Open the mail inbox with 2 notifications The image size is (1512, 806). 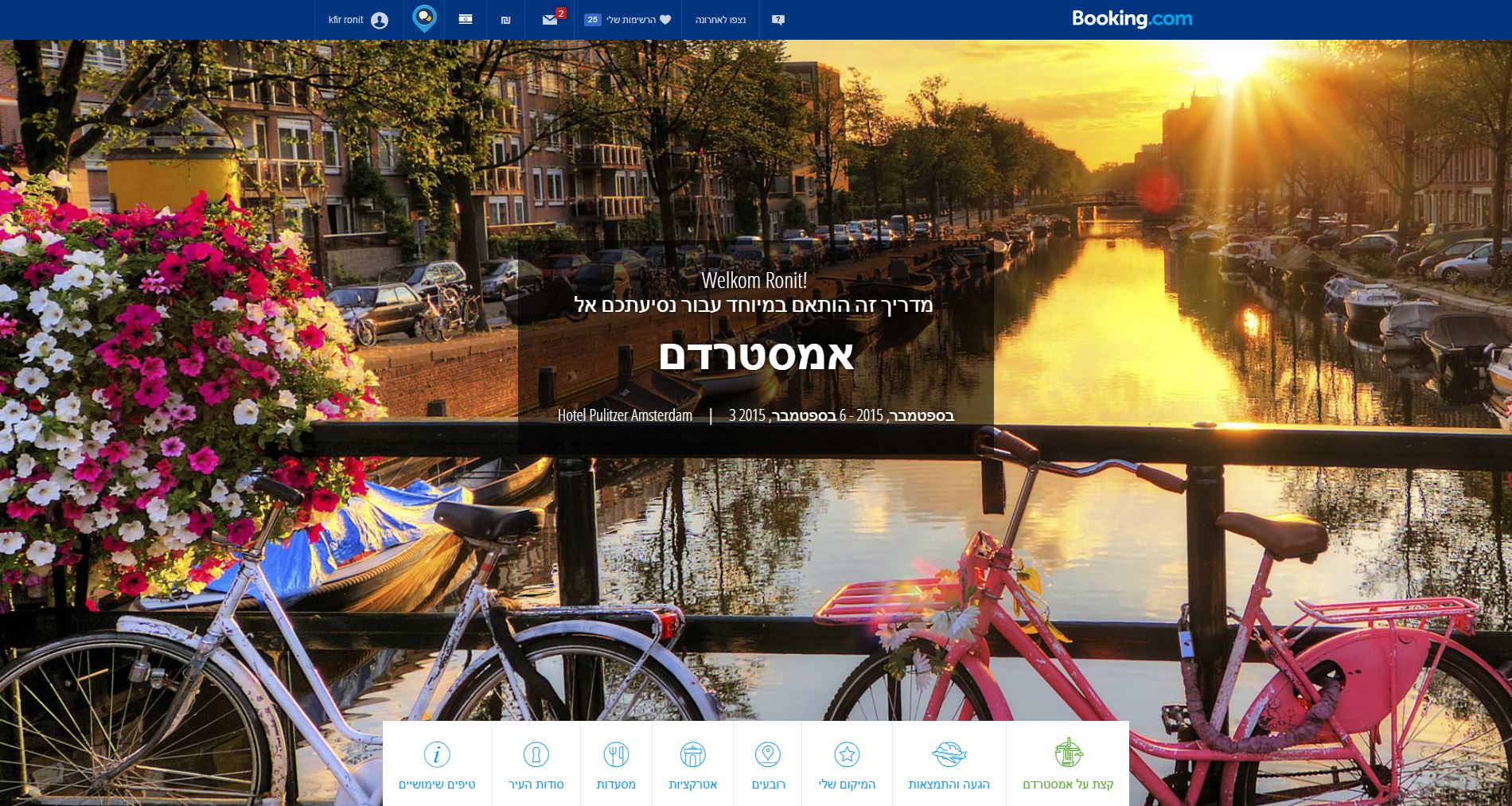tap(550, 20)
